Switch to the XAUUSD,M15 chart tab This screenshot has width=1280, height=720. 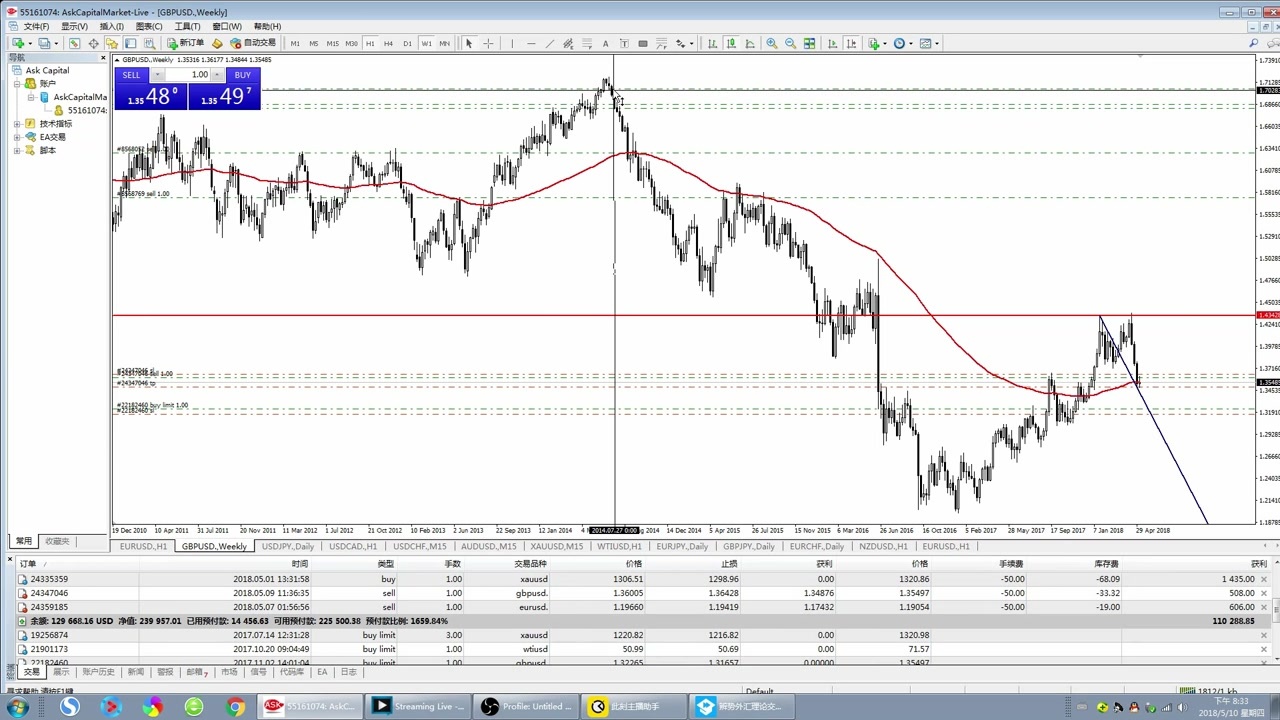point(556,546)
